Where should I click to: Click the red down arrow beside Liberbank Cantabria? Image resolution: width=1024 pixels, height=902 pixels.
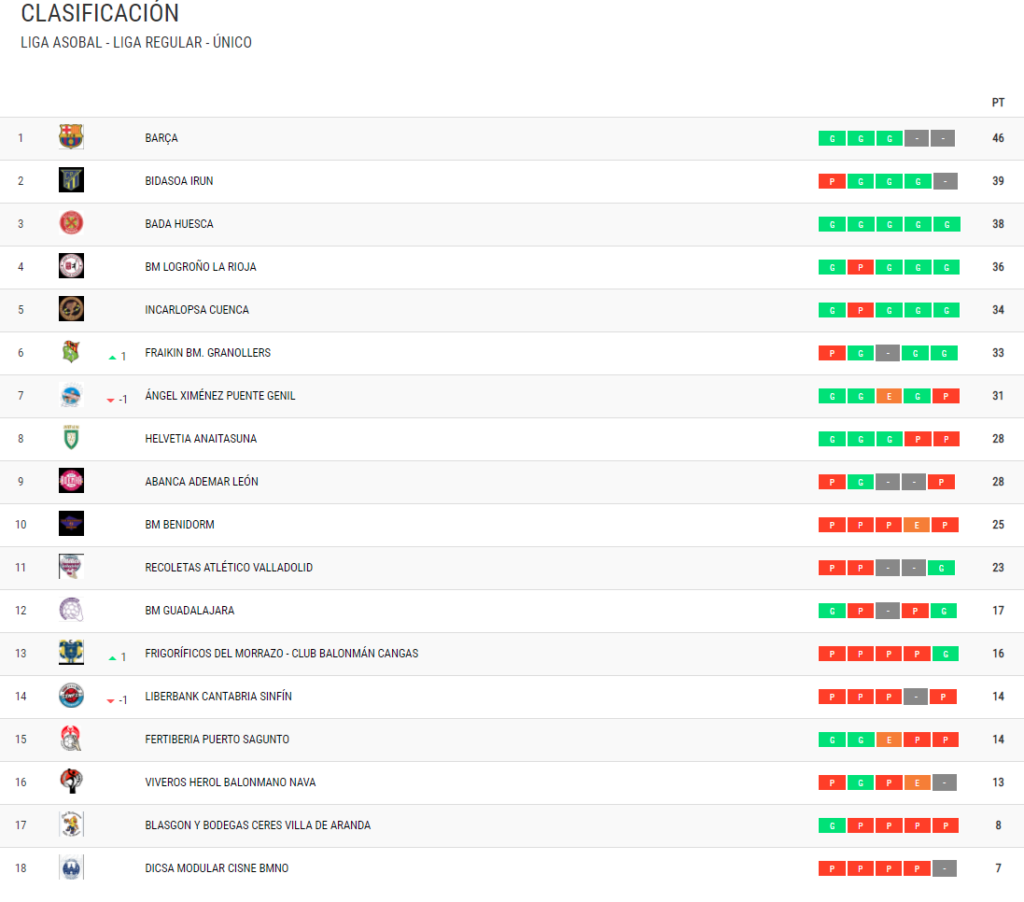click(x=110, y=701)
